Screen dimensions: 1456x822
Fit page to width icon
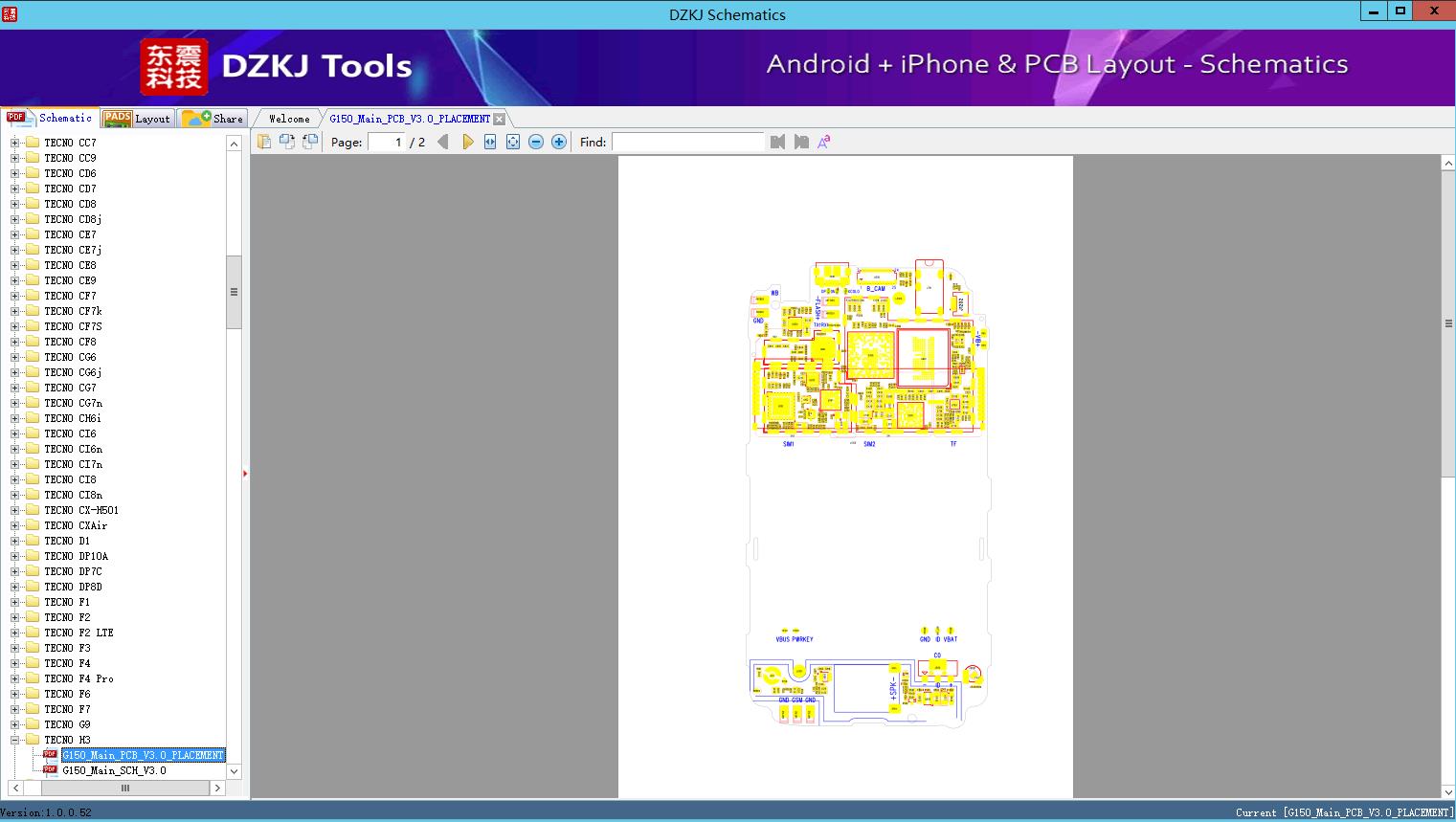[490, 142]
